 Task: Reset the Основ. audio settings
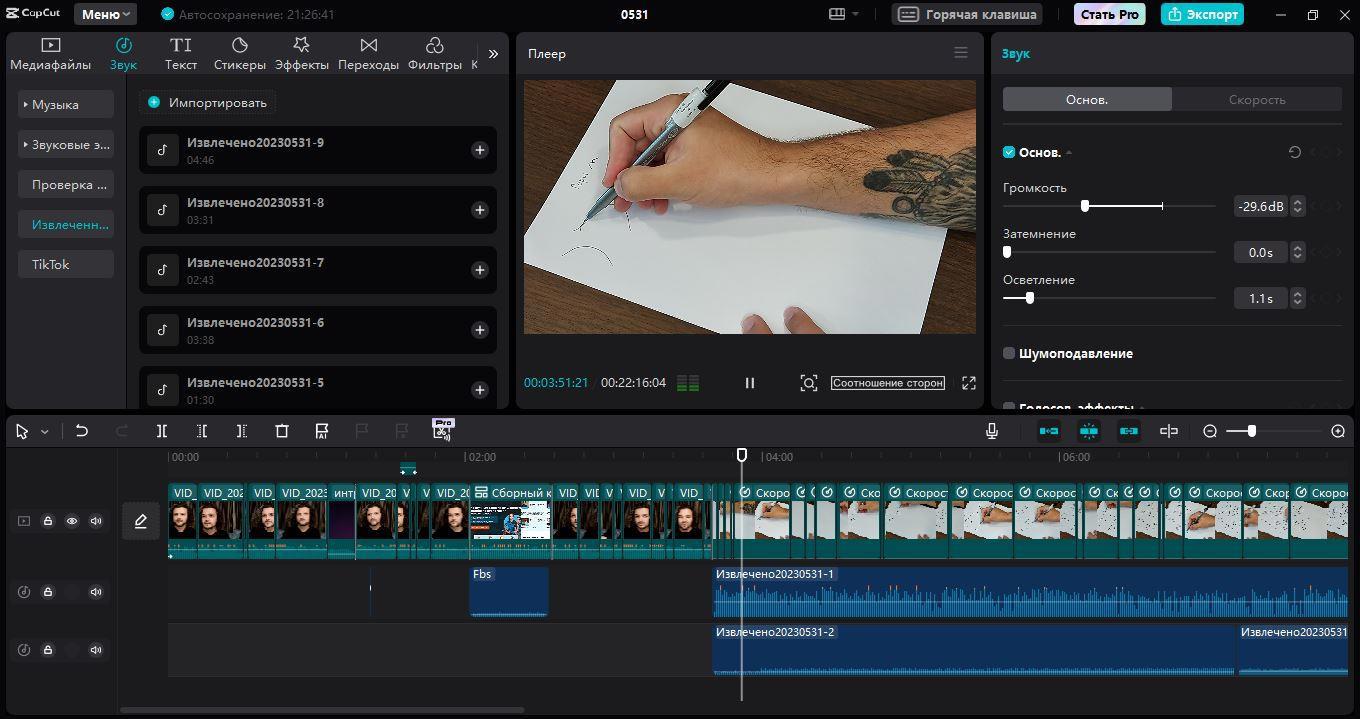point(1294,152)
